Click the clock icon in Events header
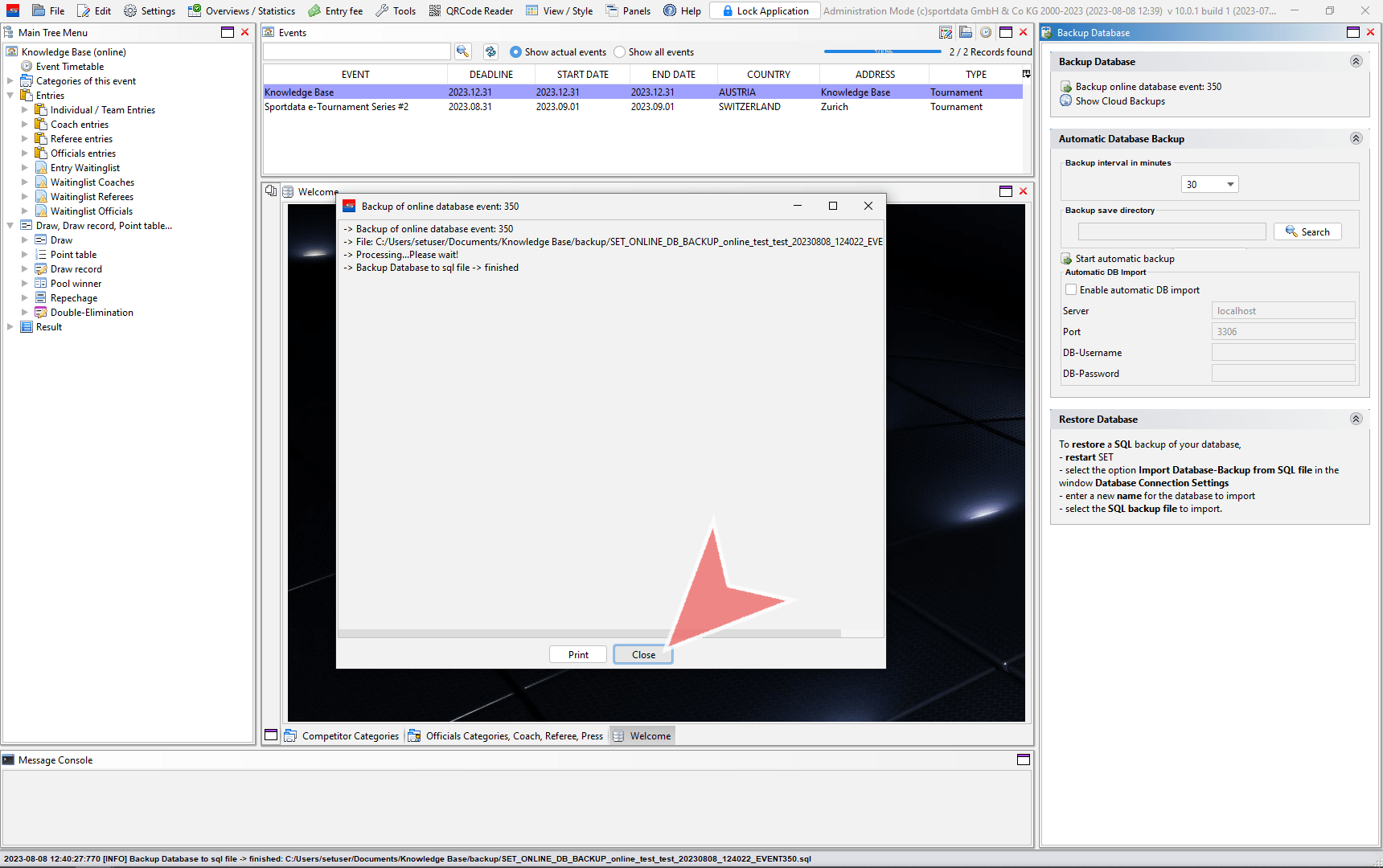Viewport: 1383px width, 868px height. pos(985,33)
